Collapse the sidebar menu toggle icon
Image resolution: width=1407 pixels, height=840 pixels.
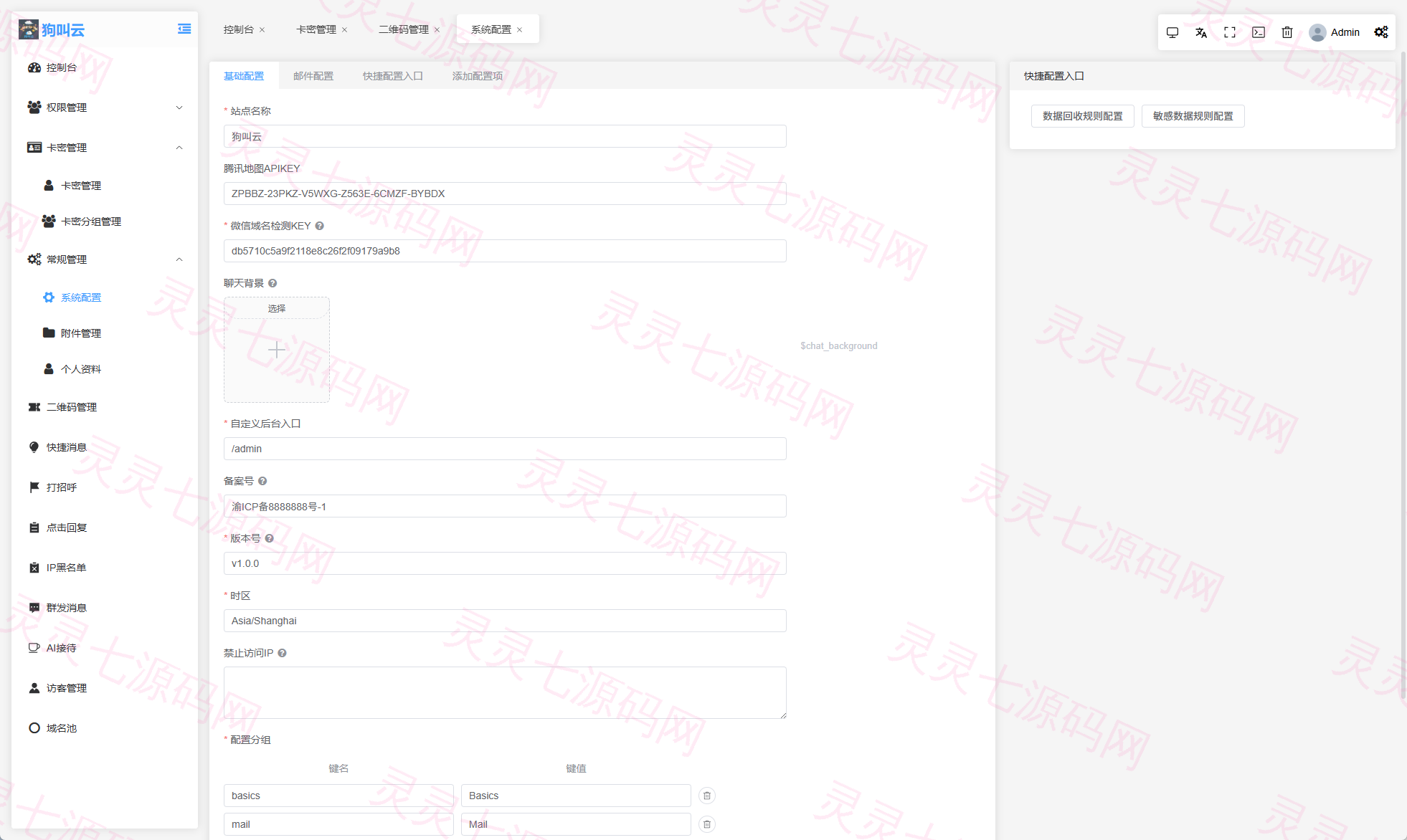pyautogui.click(x=184, y=29)
